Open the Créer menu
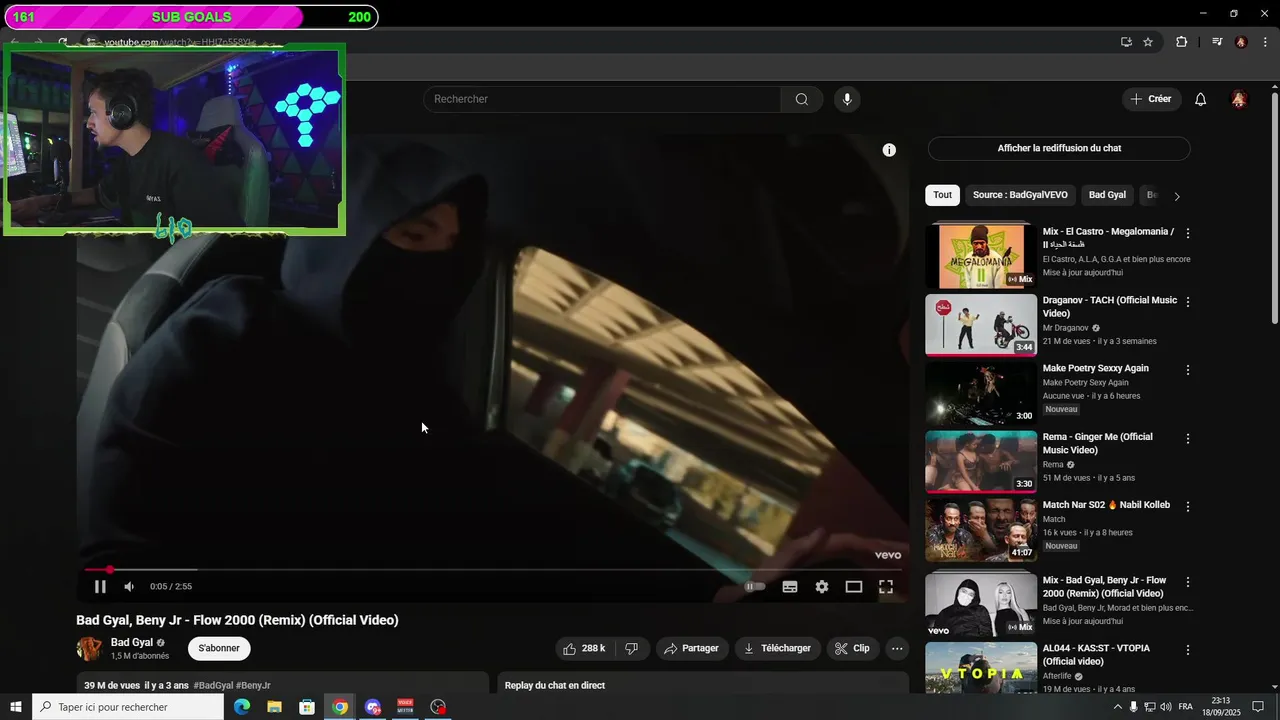The image size is (1280, 720). (1151, 99)
